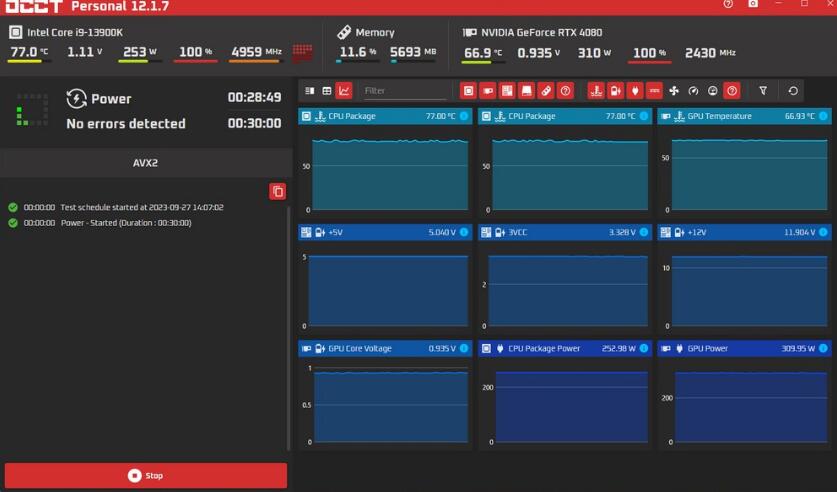Switch to the table view layout
Screen dimensions: 837x492
(327, 91)
